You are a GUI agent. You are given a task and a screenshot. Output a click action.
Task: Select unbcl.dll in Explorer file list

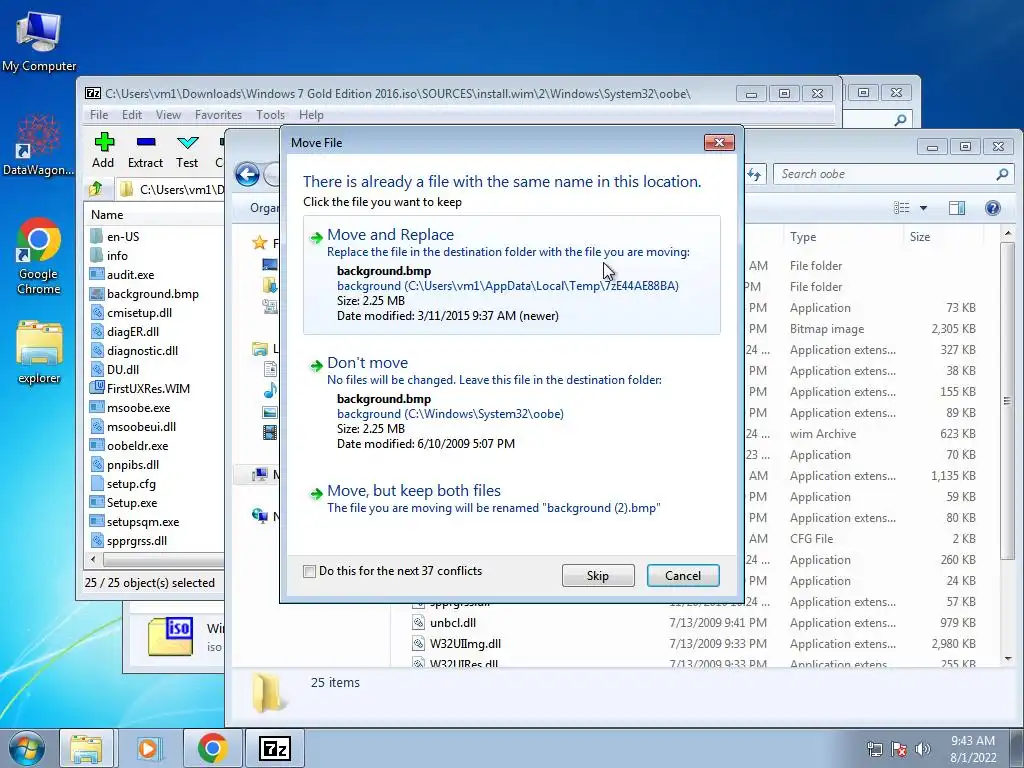pos(453,623)
